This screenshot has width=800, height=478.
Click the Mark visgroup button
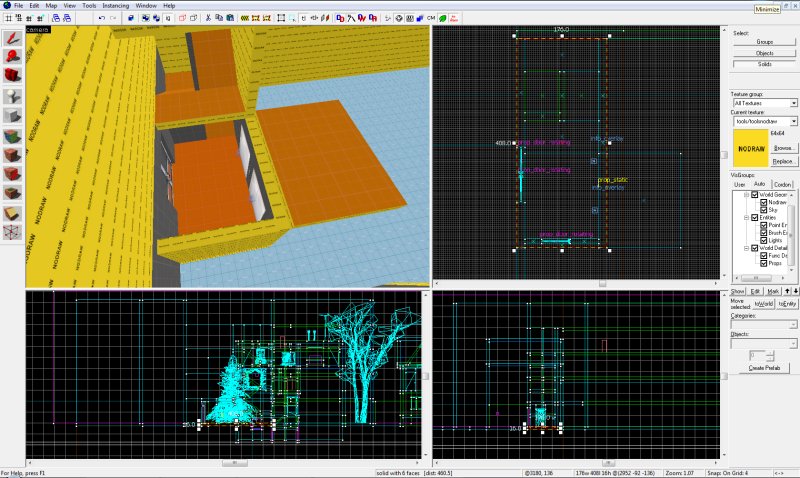[x=773, y=291]
